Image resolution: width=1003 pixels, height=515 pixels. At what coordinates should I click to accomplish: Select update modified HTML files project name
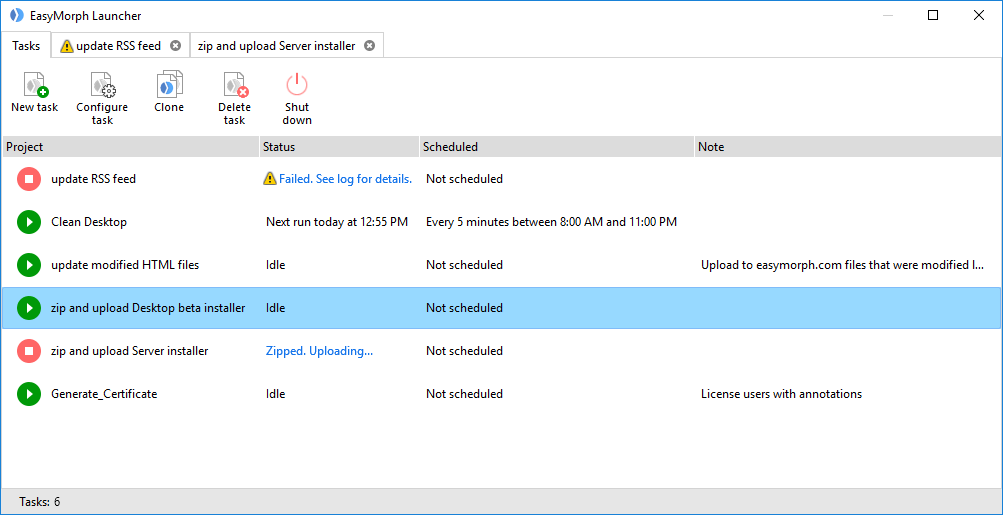pyautogui.click(x=125, y=265)
